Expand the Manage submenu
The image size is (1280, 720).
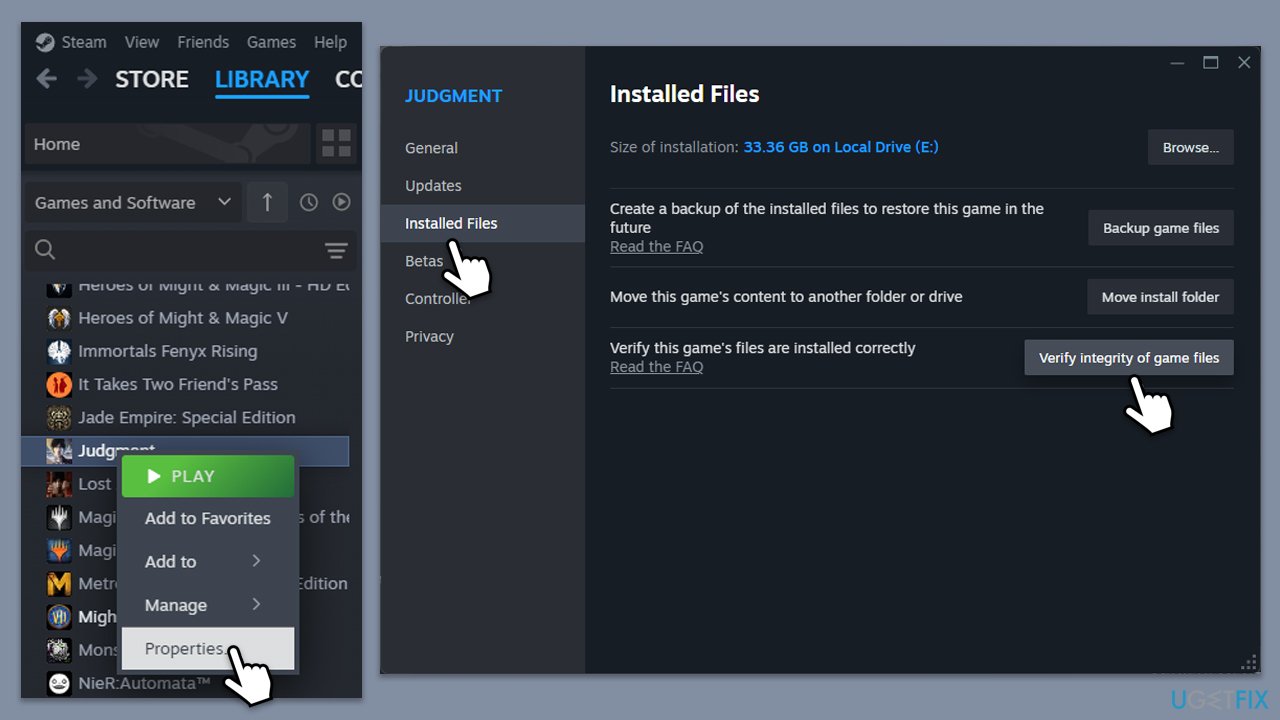click(x=208, y=605)
